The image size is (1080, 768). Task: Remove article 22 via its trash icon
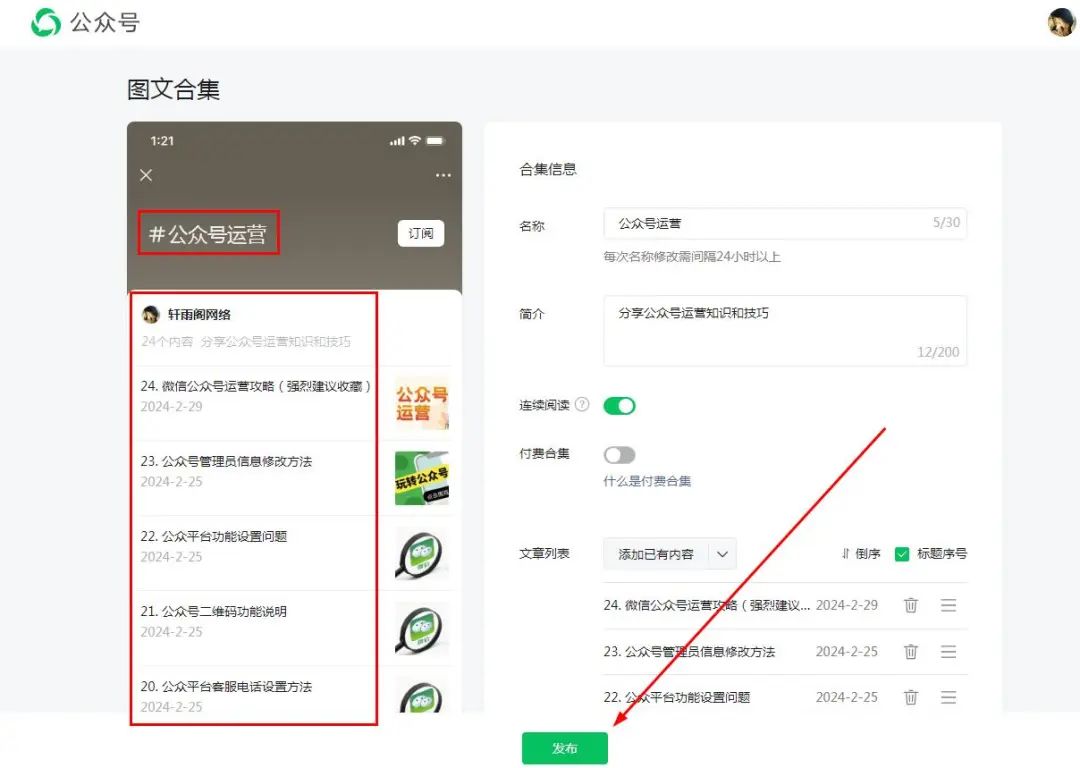(911, 697)
